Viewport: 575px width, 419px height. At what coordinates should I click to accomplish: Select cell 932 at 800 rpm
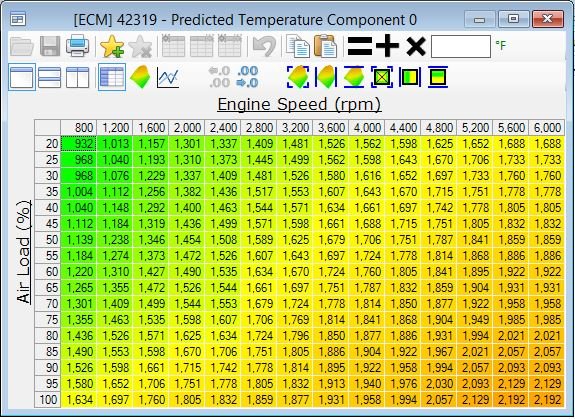[78, 144]
